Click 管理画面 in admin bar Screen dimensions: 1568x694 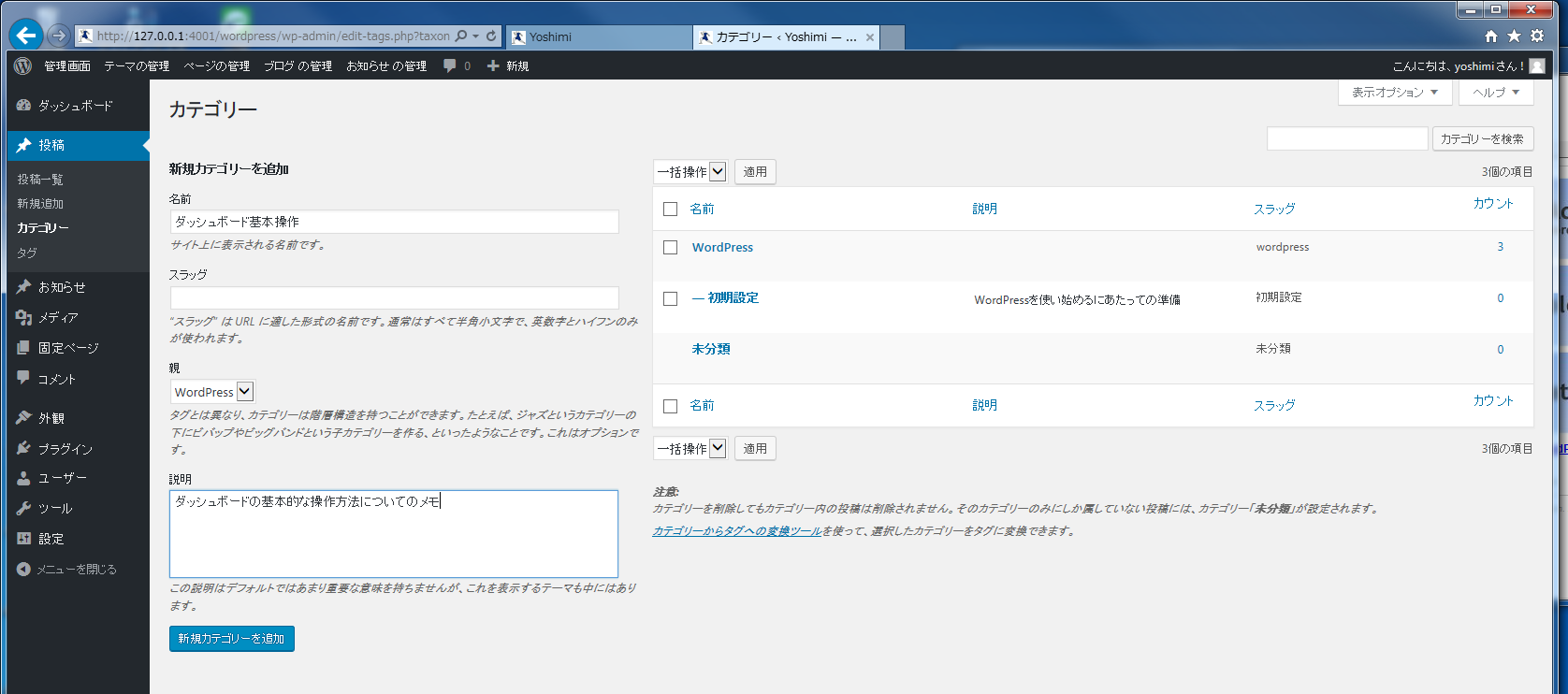click(x=67, y=65)
